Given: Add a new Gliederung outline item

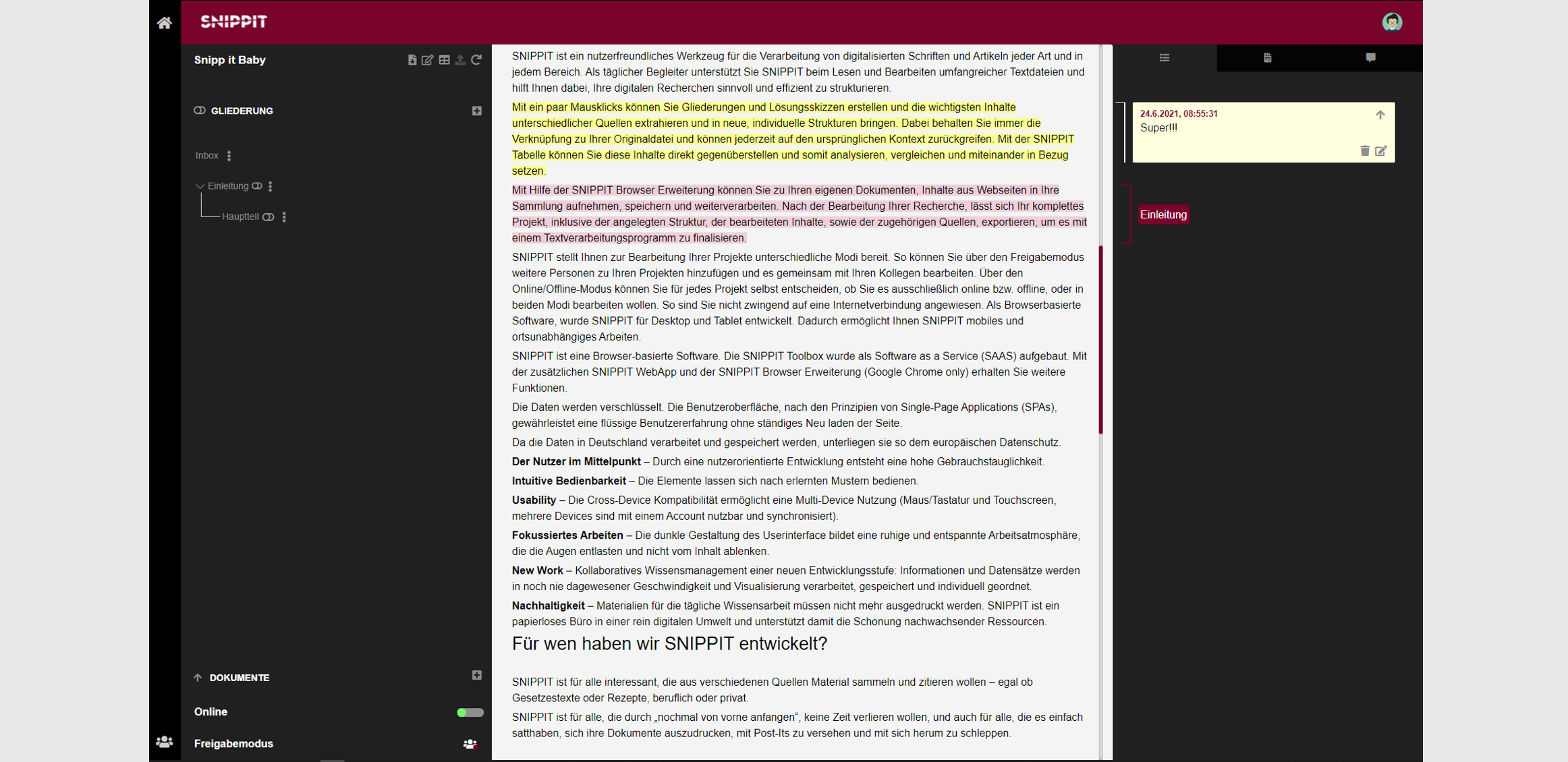Looking at the screenshot, I should [x=477, y=111].
